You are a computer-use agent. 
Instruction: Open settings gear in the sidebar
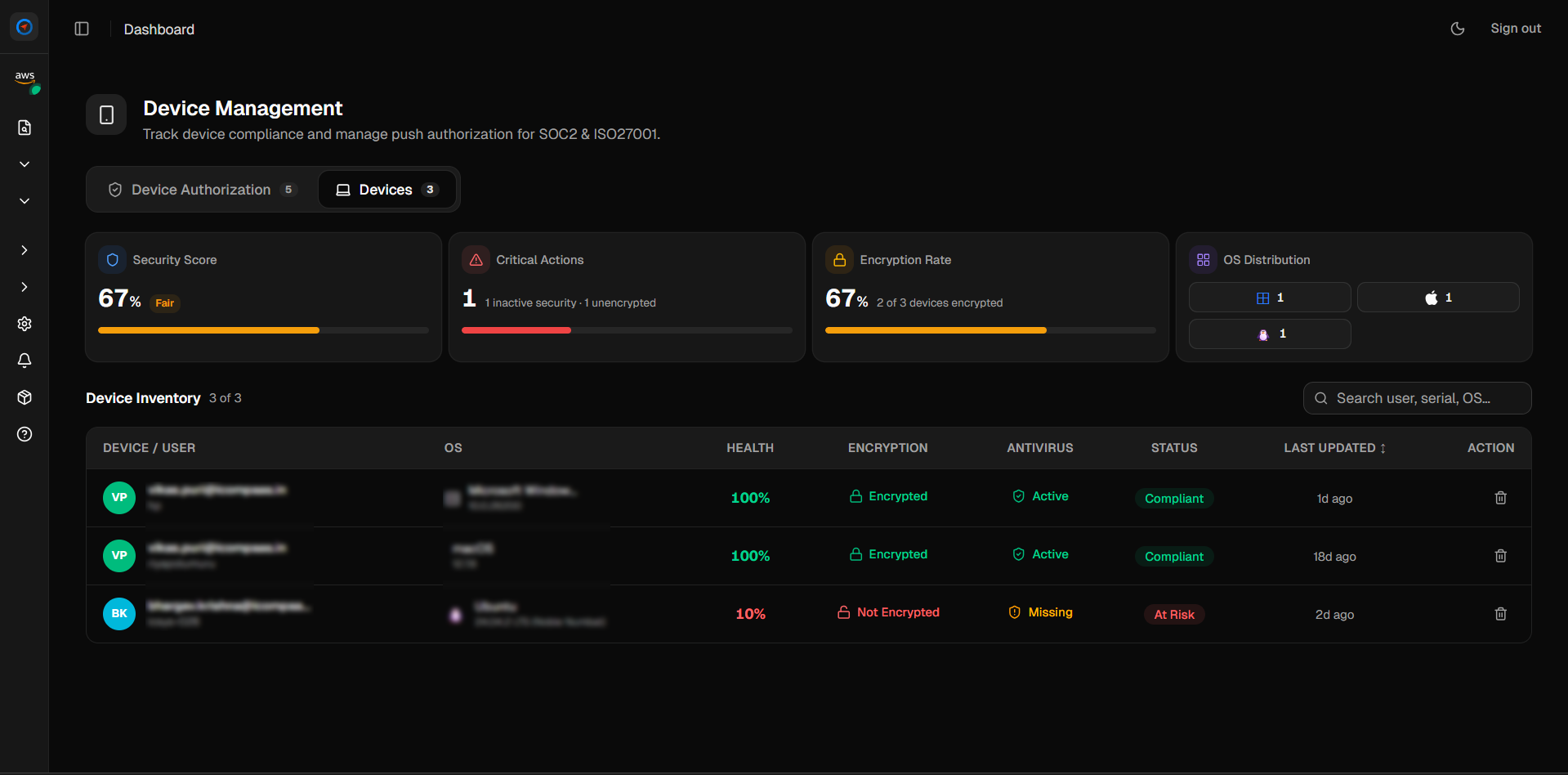(25, 324)
